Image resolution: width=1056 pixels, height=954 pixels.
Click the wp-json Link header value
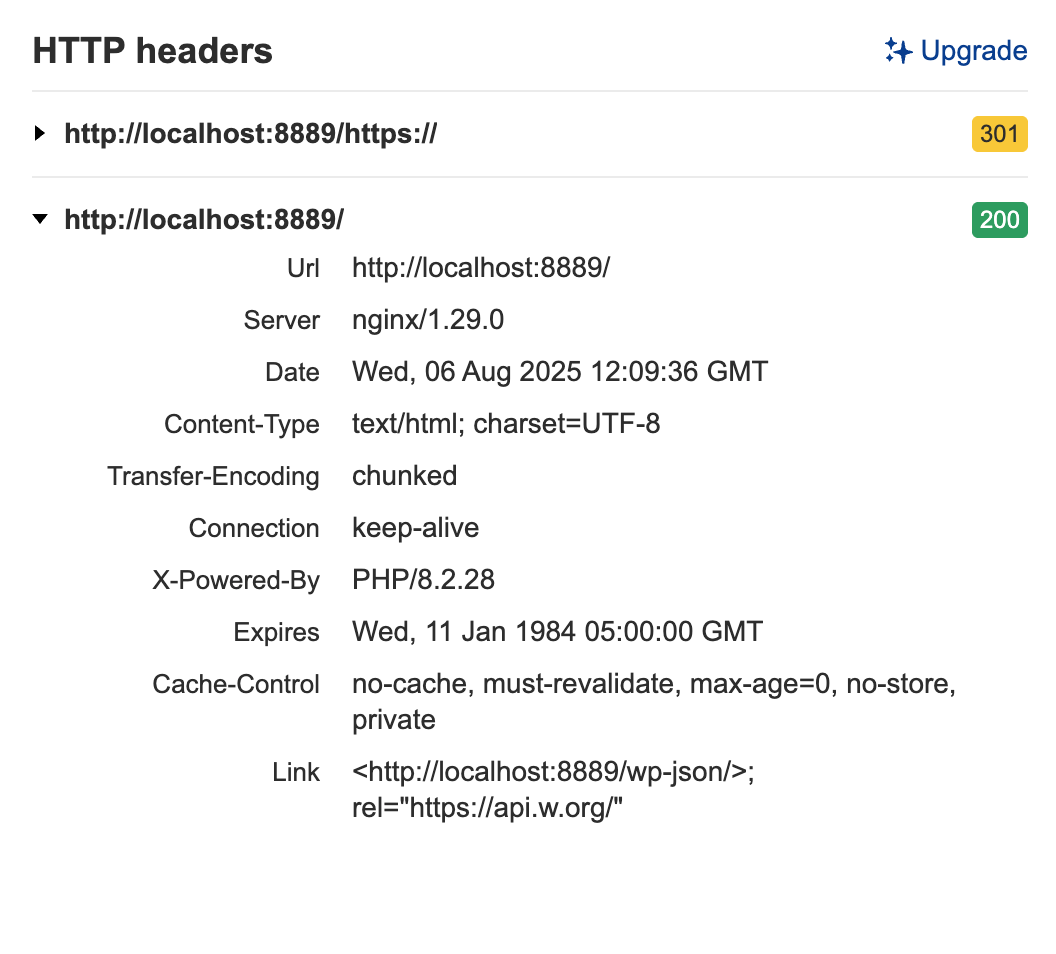pos(552,772)
